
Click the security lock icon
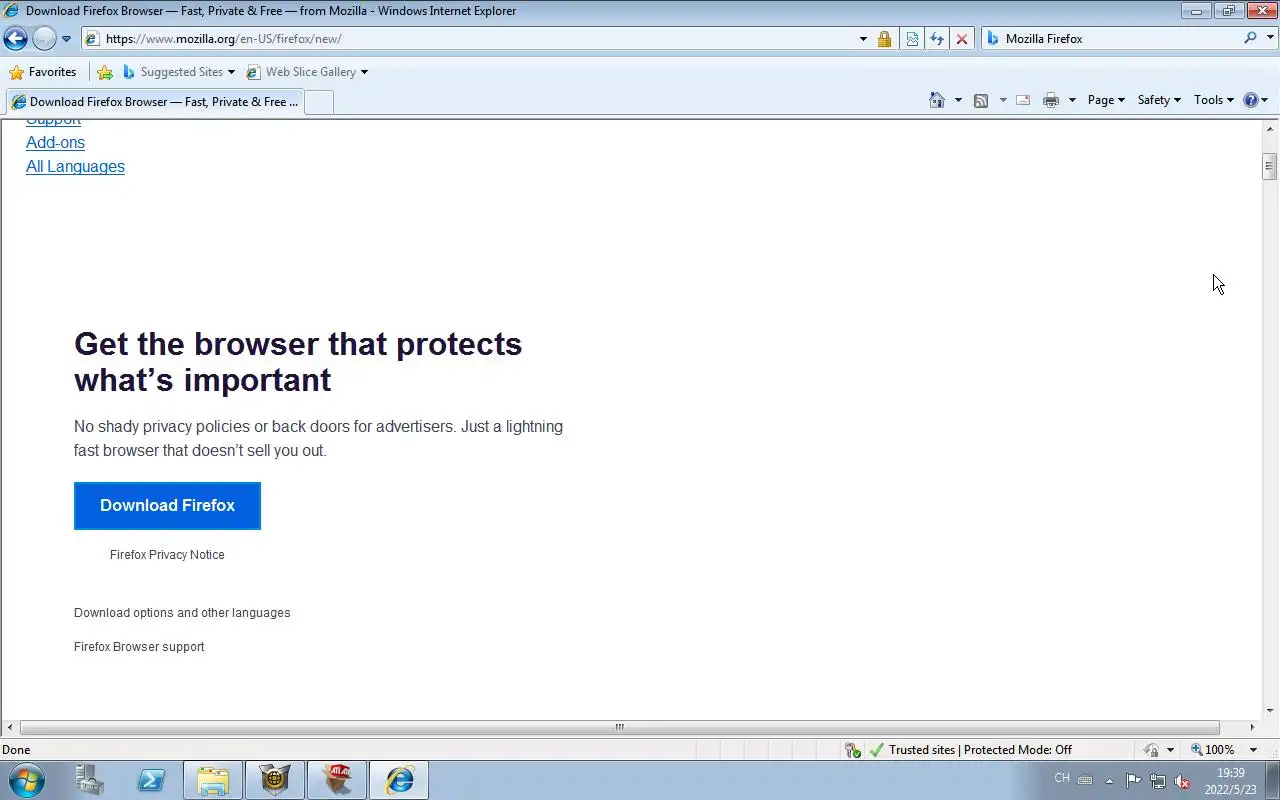pyautogui.click(x=884, y=39)
